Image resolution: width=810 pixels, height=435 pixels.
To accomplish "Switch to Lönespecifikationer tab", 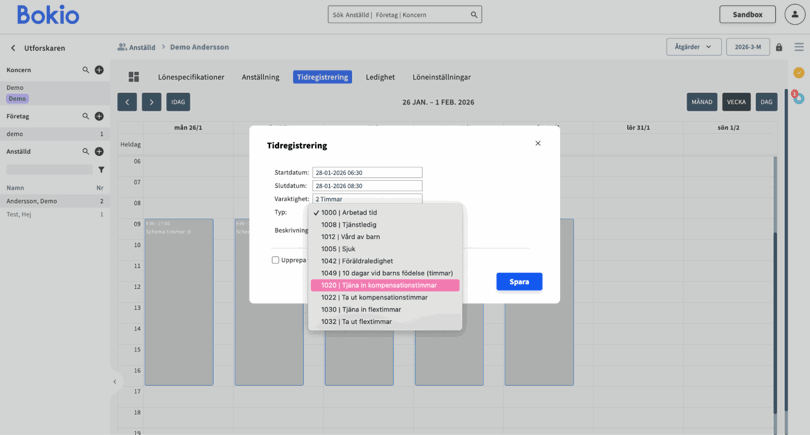I will (x=191, y=77).
